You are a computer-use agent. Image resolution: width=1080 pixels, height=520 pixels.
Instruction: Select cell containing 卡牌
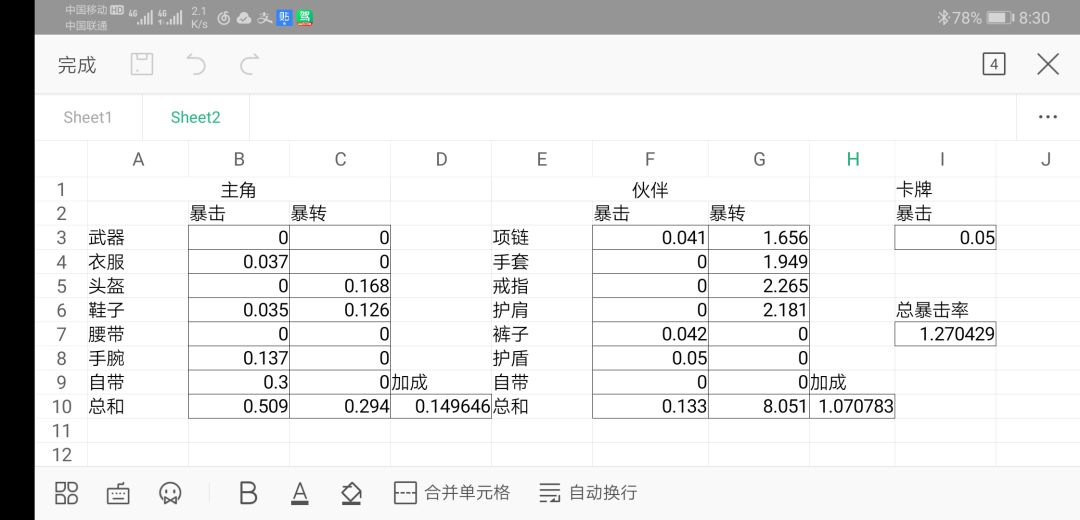coord(945,189)
